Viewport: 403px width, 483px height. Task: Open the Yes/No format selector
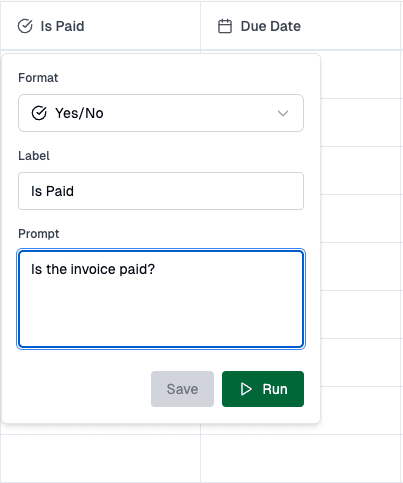click(161, 113)
